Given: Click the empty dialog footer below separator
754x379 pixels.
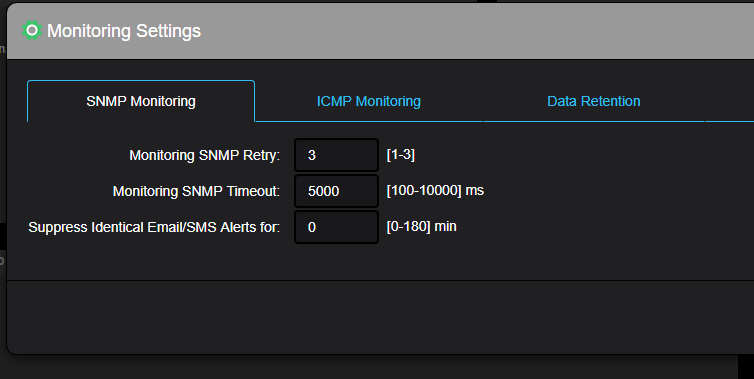Looking at the screenshot, I should [x=380, y=316].
